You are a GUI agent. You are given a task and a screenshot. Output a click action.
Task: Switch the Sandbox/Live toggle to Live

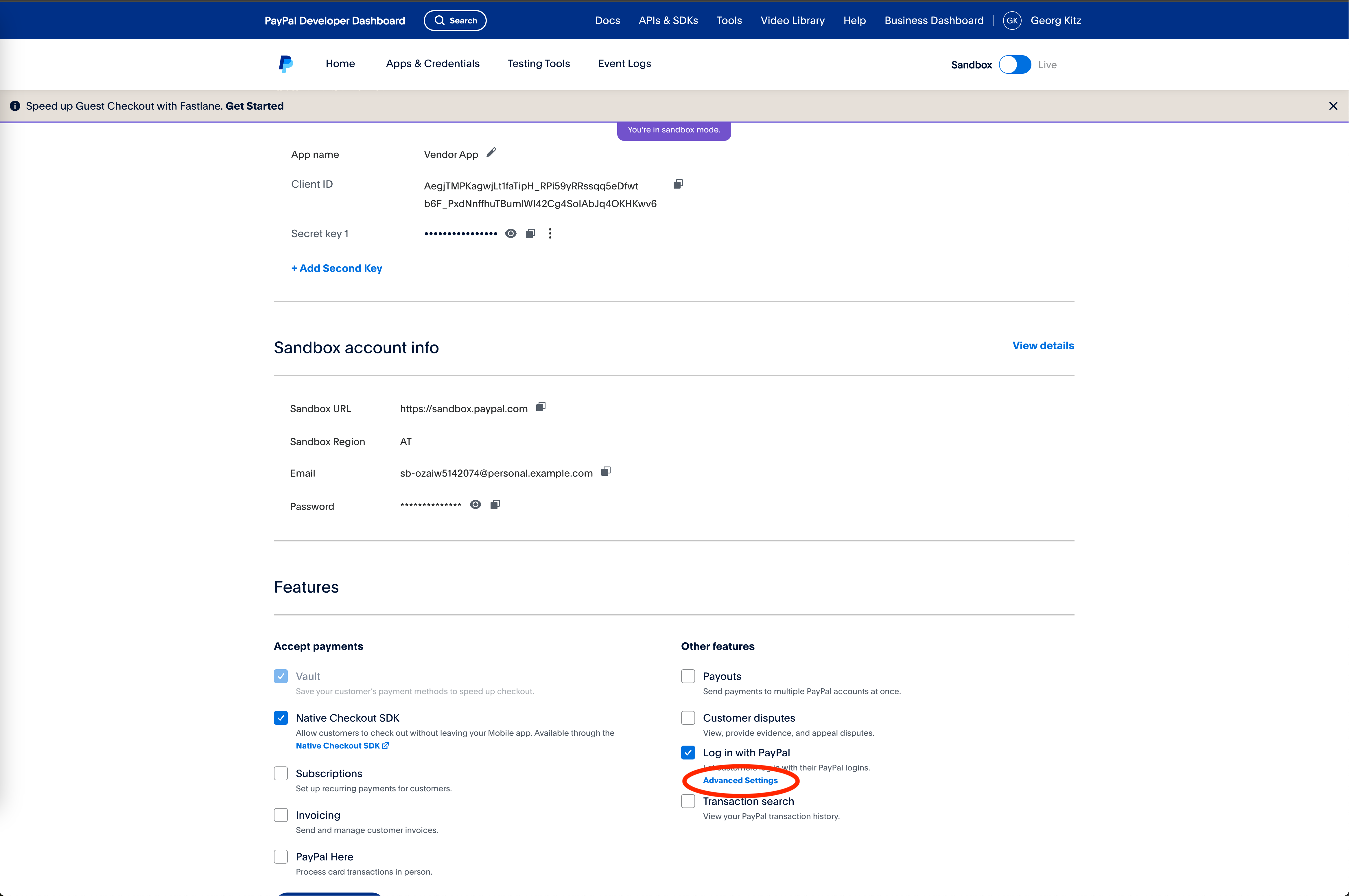click(x=1015, y=64)
